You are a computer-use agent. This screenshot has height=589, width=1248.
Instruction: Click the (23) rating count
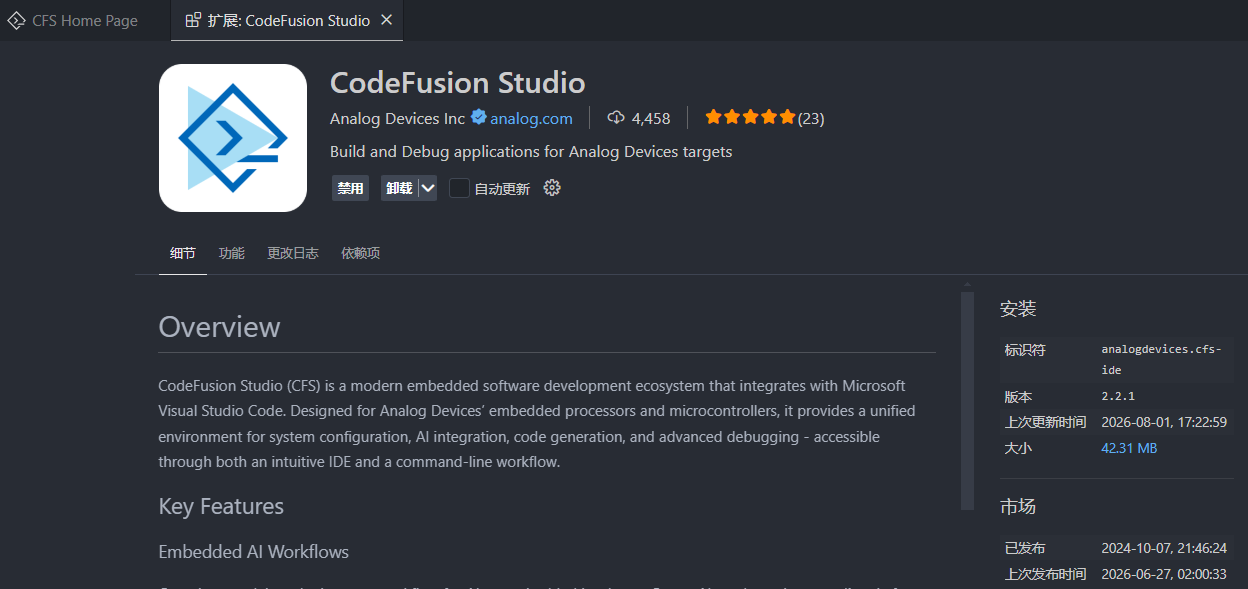tap(811, 118)
